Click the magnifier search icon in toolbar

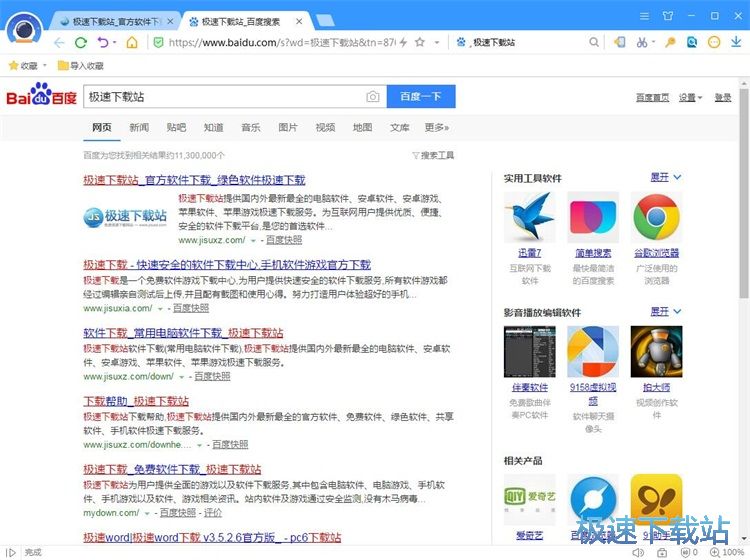(594, 43)
